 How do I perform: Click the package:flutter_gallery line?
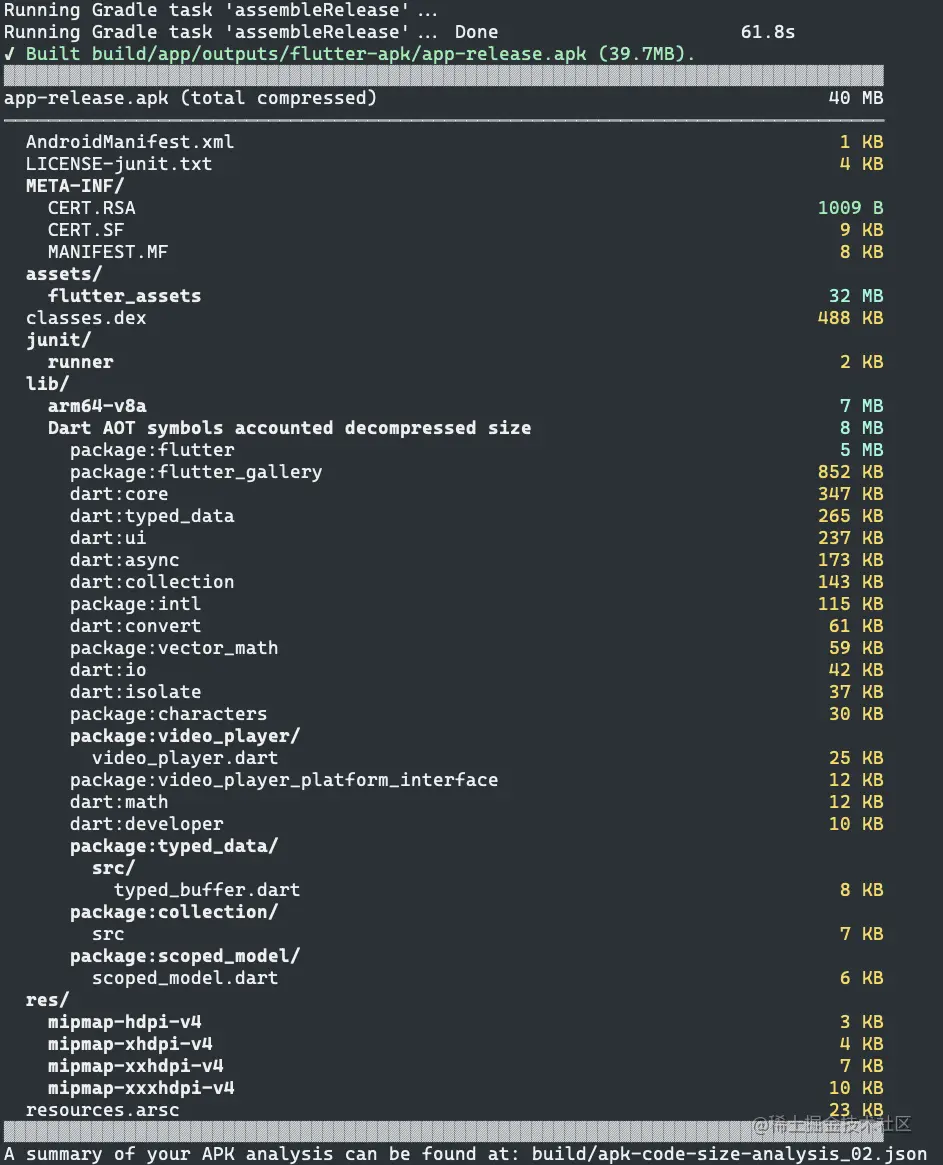pyautogui.click(x=476, y=472)
